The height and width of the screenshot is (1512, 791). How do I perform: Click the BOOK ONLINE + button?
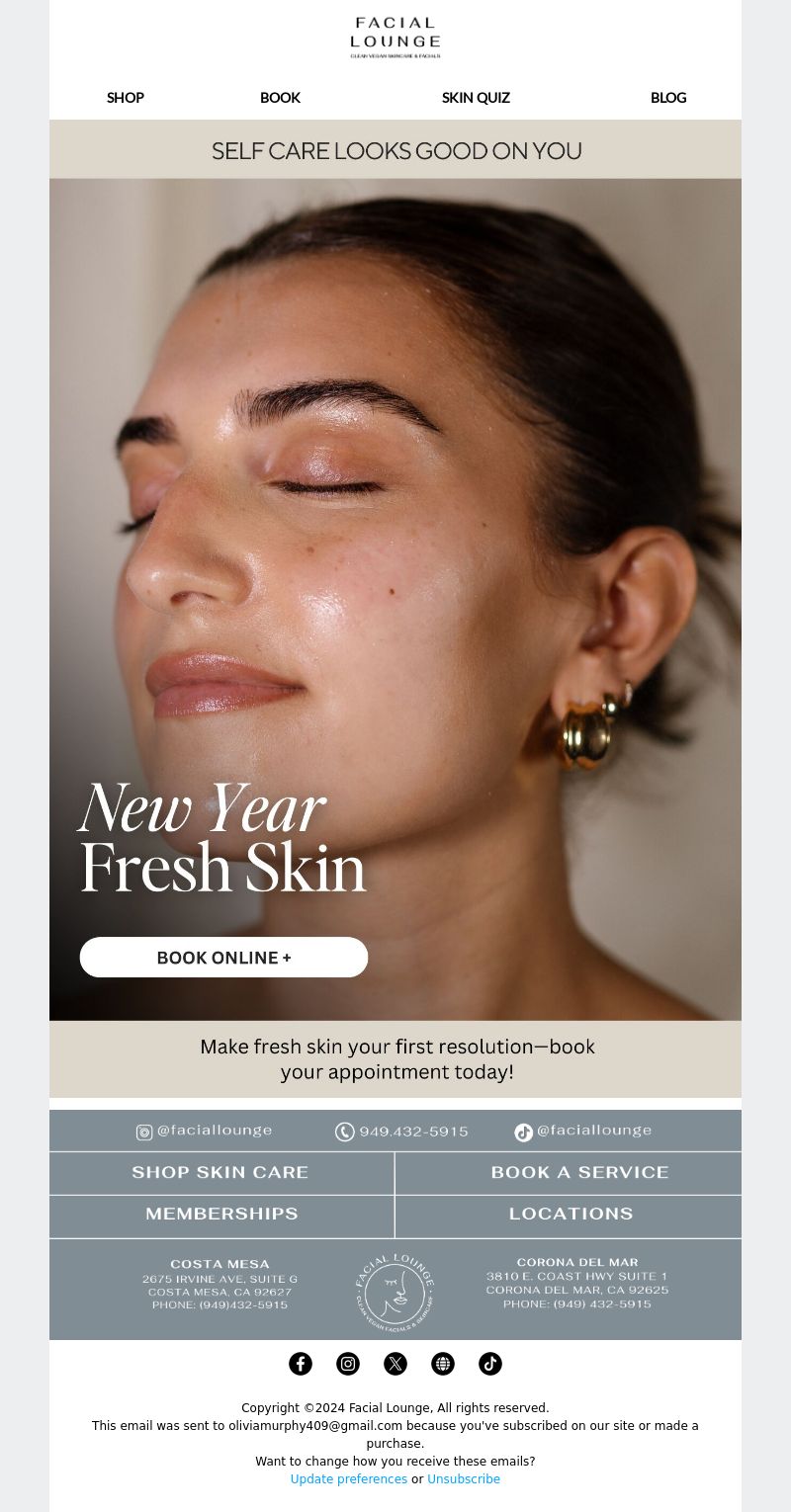223,958
